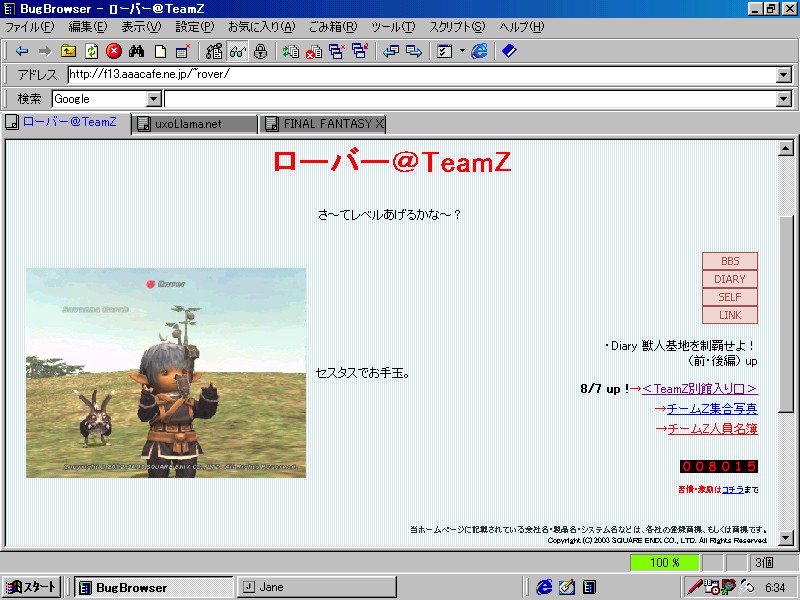The width and height of the screenshot is (800, 600).
Task: Switch to the uxoLlama.net tab
Action: [194, 124]
